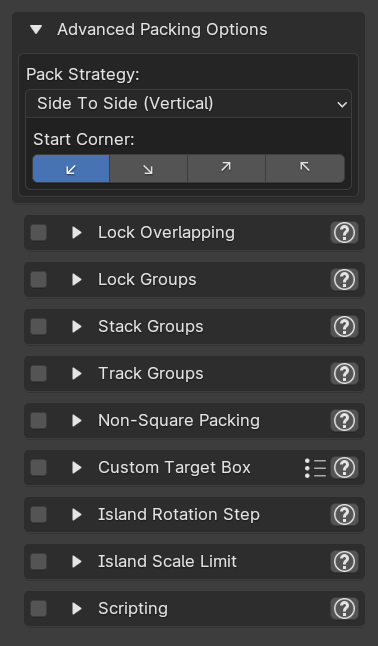Enable the Lock Overlapping checkbox
The height and width of the screenshot is (646, 378).
[39, 233]
